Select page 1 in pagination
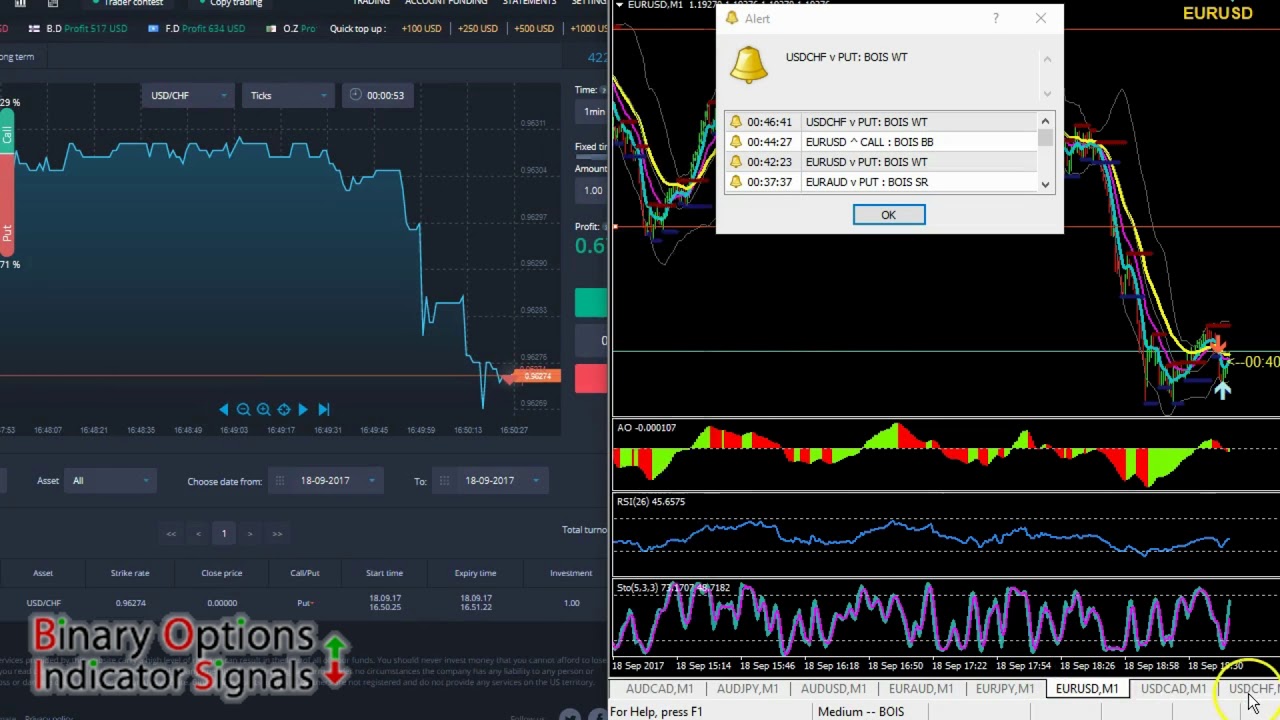 point(224,534)
